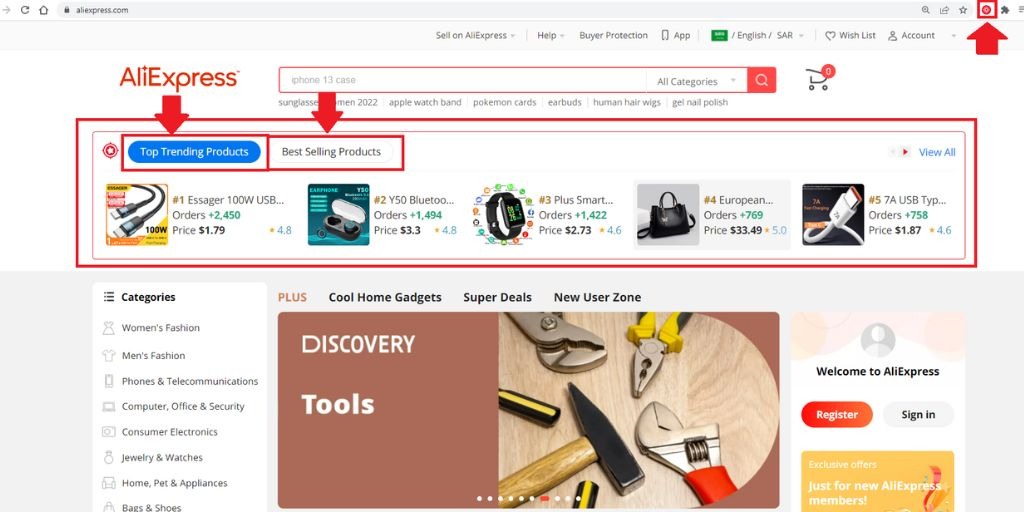Click the Consumer Electronics camera icon
1024x512 pixels.
(108, 432)
